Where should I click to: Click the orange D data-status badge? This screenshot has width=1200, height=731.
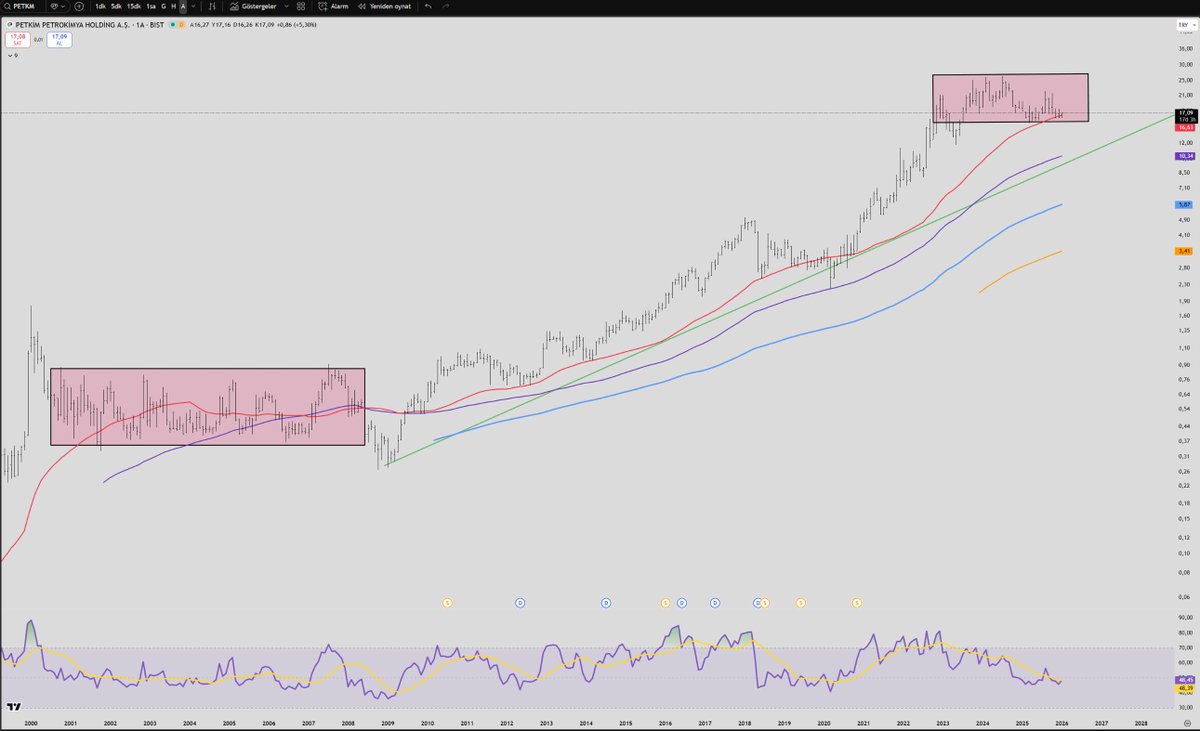(x=182, y=24)
